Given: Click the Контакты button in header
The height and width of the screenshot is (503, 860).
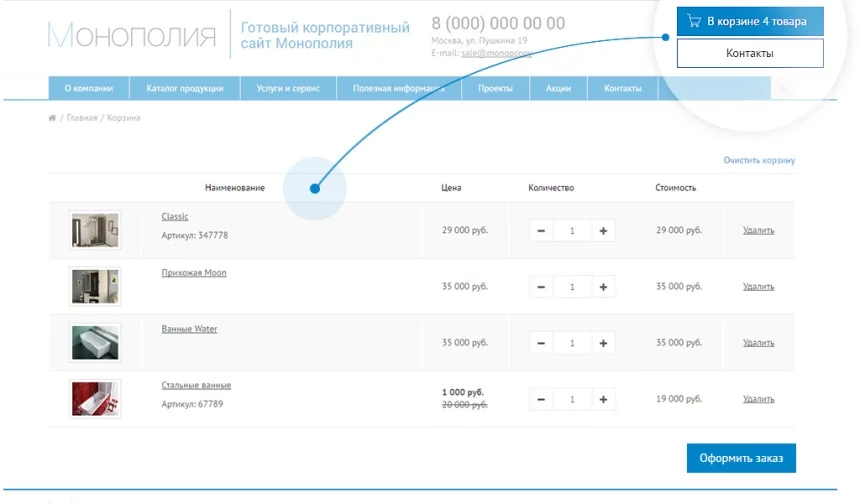Looking at the screenshot, I should click(x=749, y=53).
